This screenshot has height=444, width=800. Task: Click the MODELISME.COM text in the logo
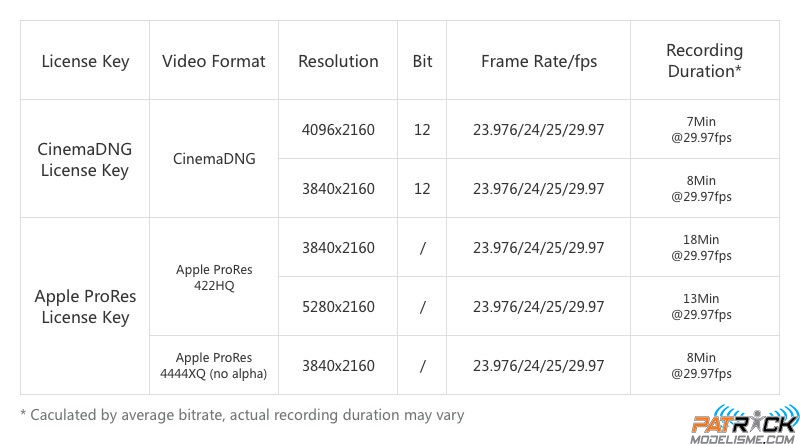[742, 438]
